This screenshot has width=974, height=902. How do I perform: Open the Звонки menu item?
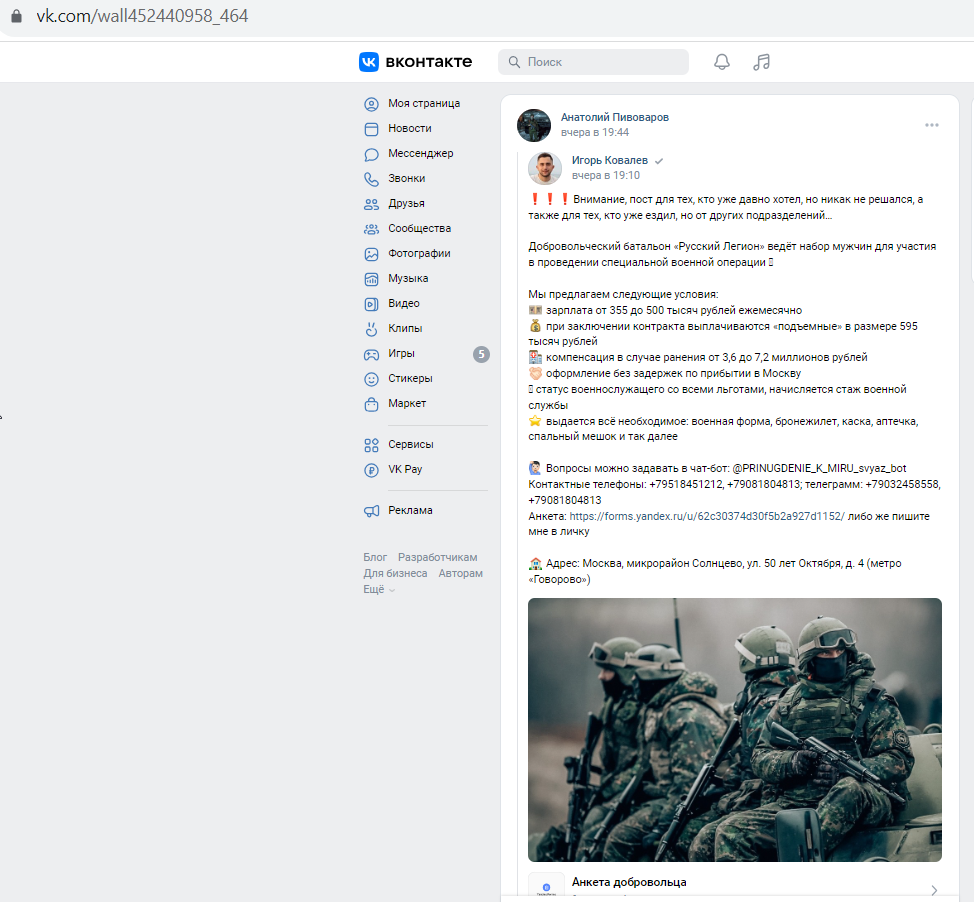(407, 178)
